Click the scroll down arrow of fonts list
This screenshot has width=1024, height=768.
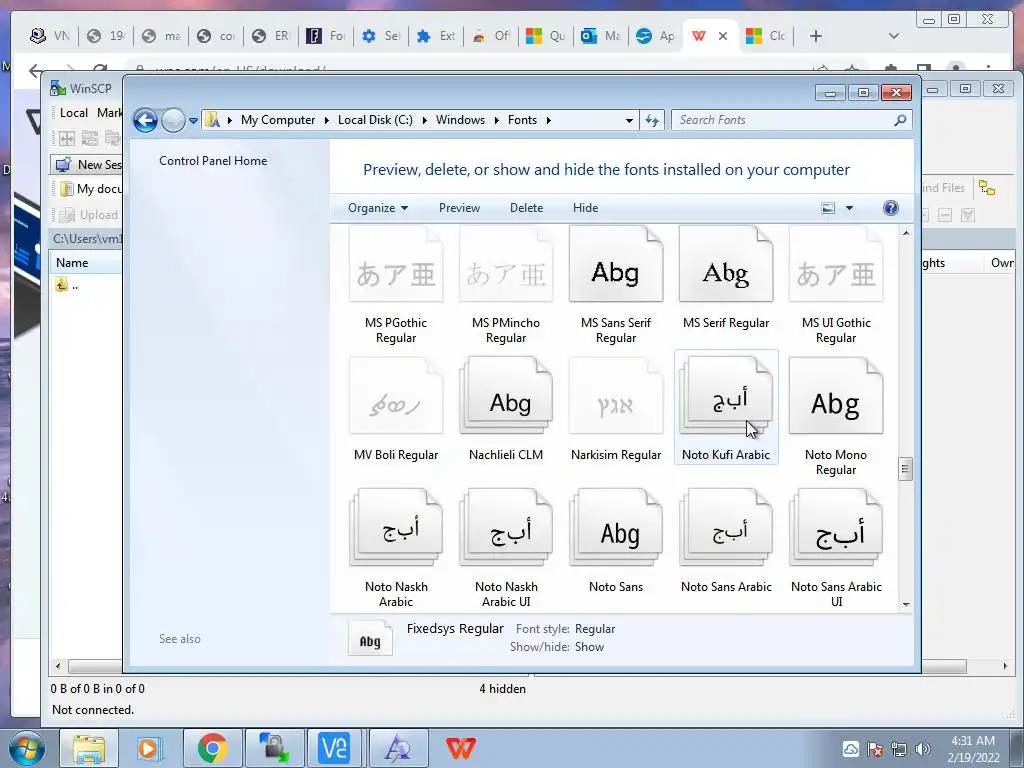(x=906, y=605)
